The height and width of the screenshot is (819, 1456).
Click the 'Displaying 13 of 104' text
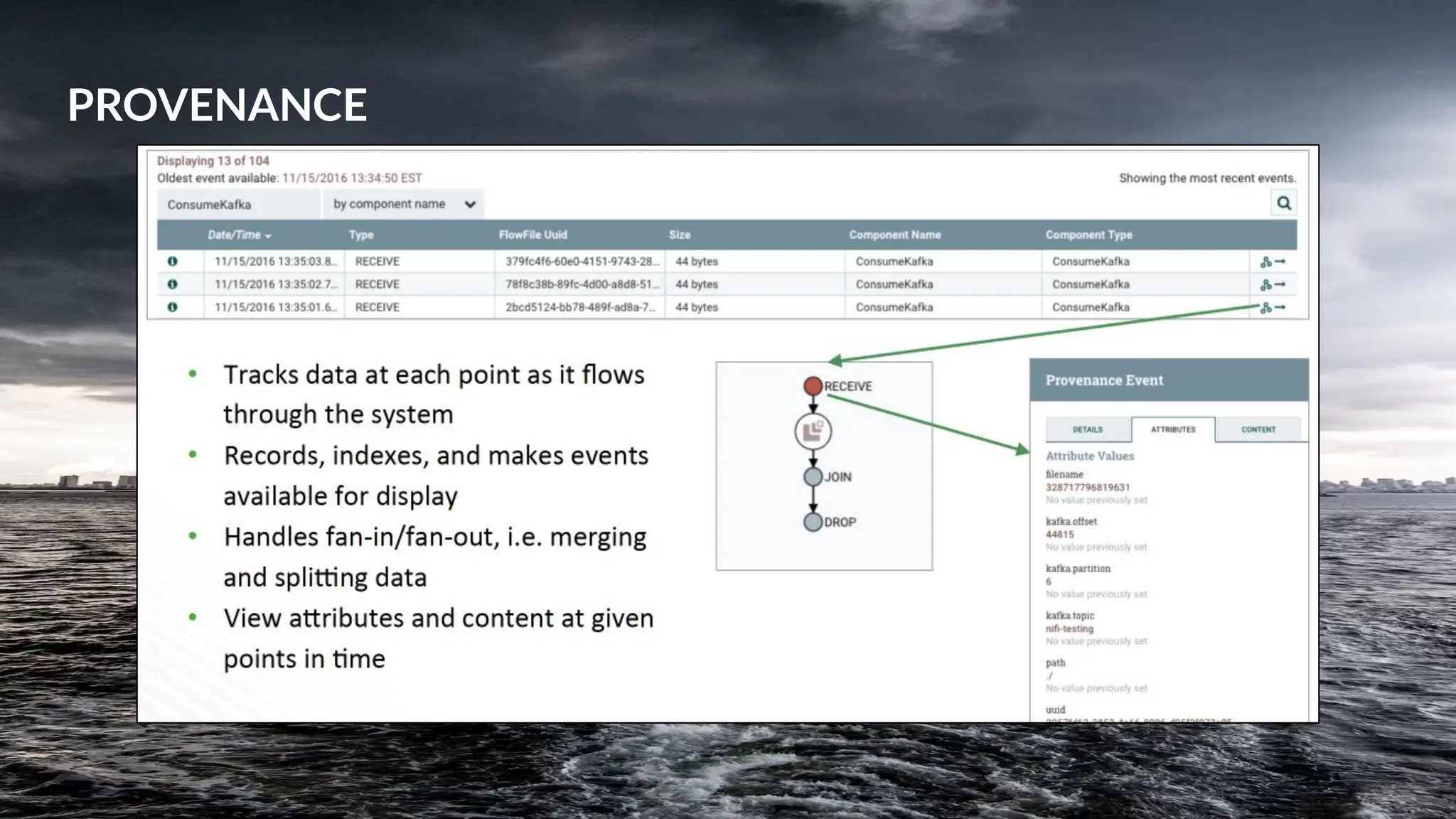click(213, 161)
